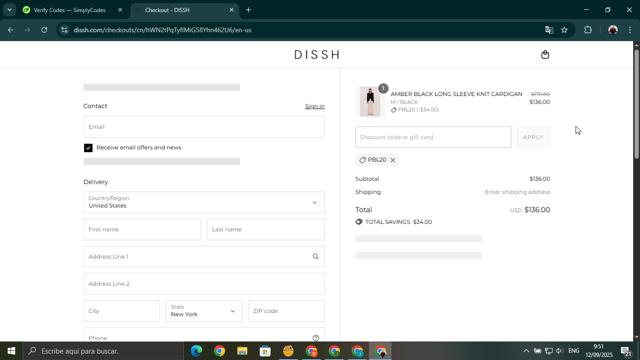Click the volume icon in system tray

pos(559,351)
